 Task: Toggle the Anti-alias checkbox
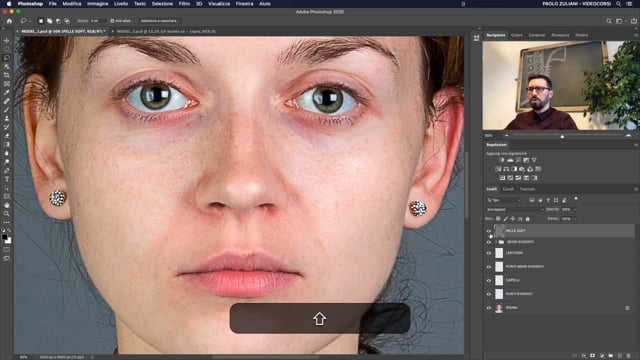[112, 21]
